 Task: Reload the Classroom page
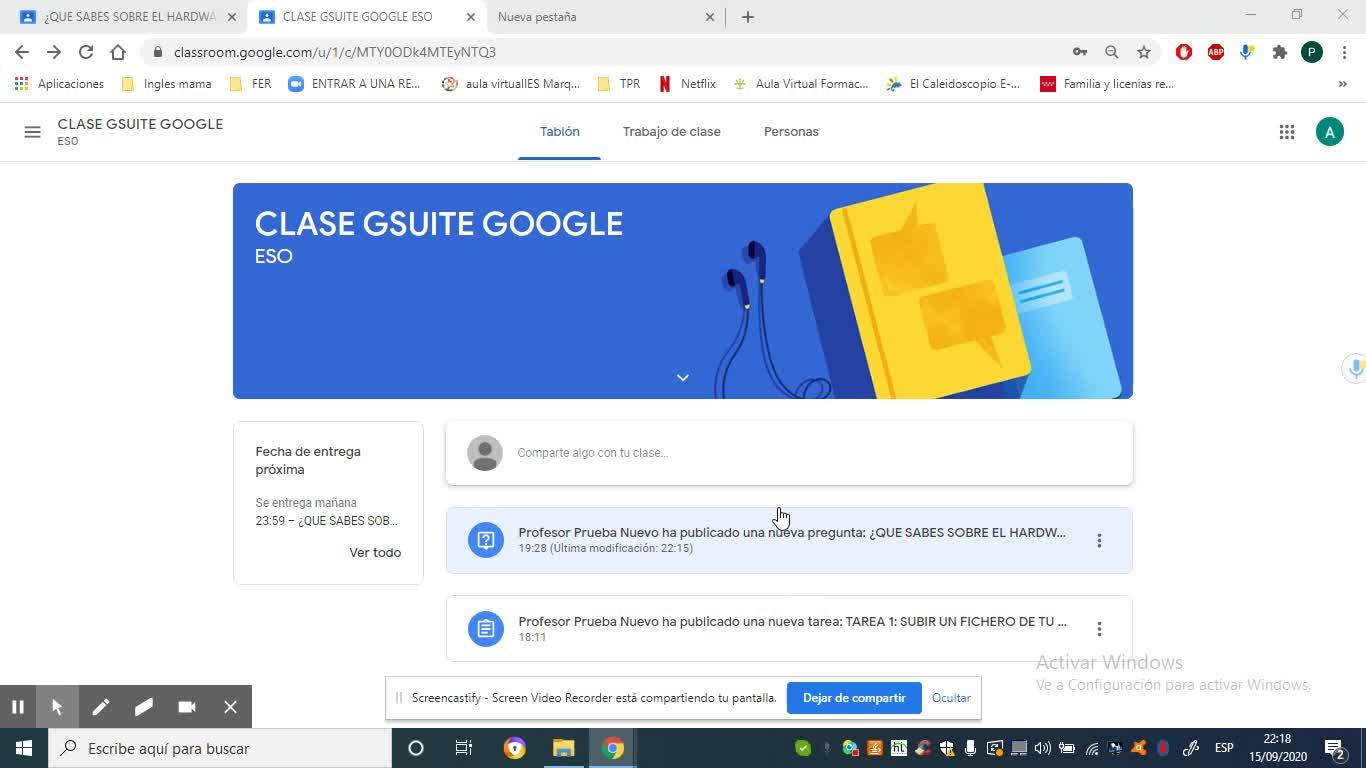(x=86, y=52)
